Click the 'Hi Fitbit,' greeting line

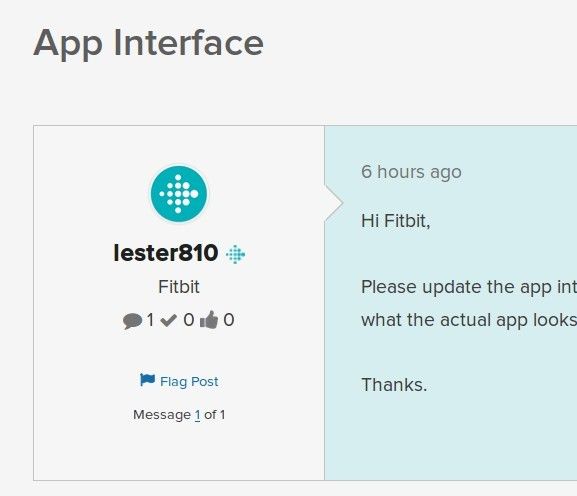396,221
